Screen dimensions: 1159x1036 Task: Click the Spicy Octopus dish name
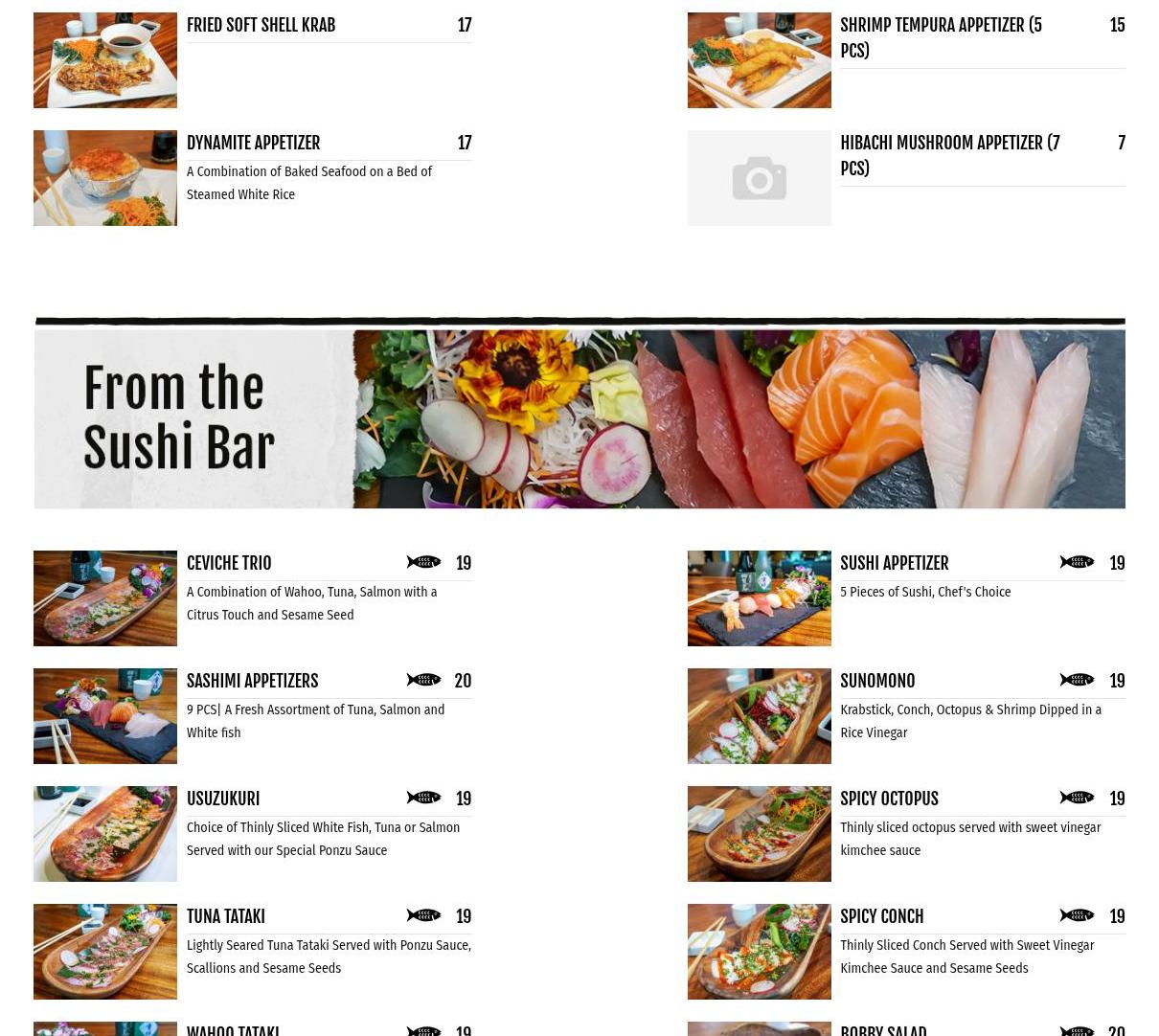point(889,799)
